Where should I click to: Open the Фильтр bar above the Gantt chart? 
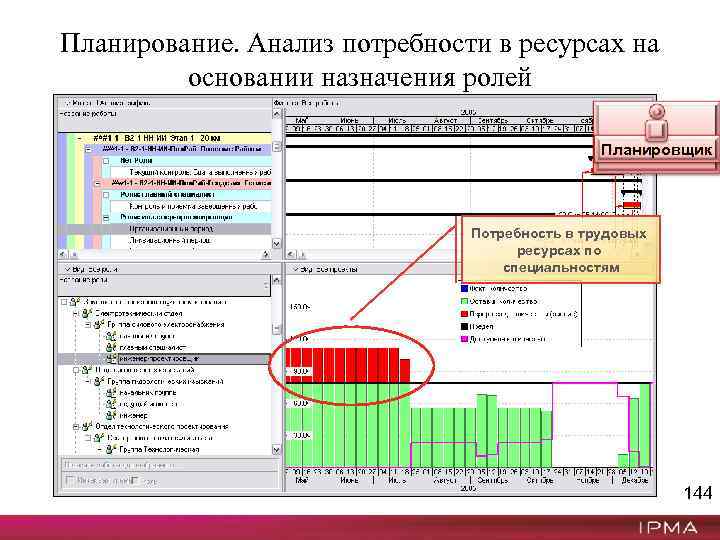(x=307, y=103)
